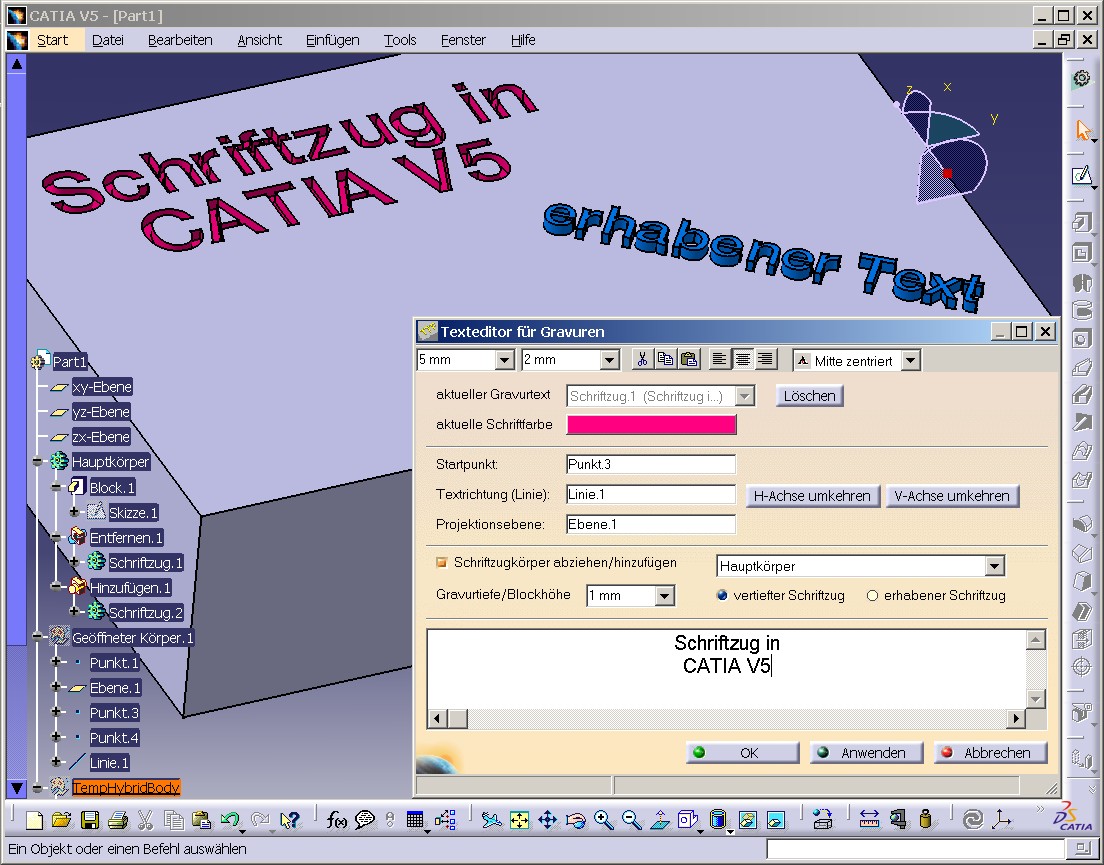Select Entfernen.1 in the specification tree
Screen dimensions: 1104x865
click(x=126, y=538)
